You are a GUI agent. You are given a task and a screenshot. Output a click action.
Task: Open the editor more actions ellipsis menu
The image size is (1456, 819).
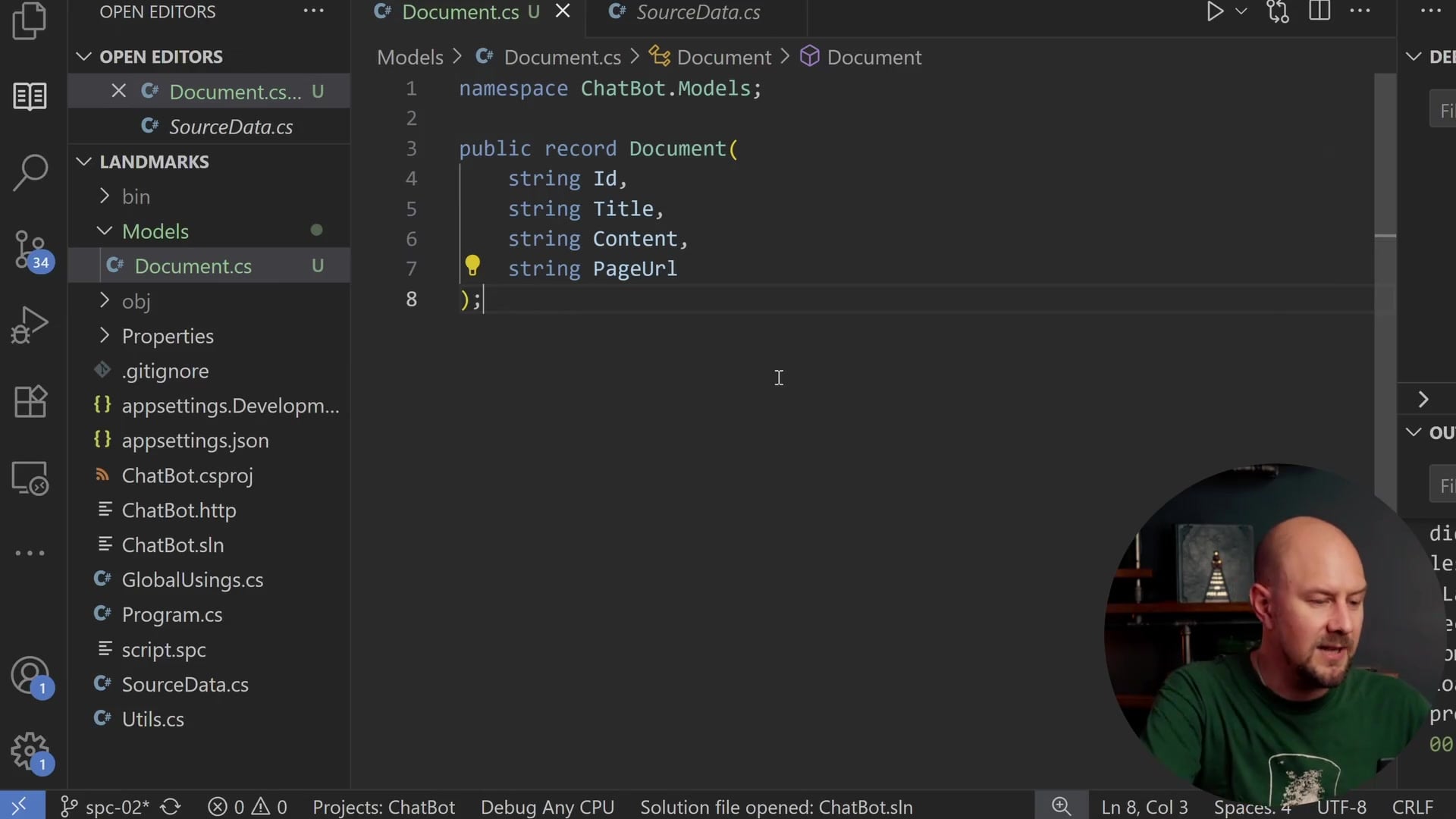(1360, 11)
